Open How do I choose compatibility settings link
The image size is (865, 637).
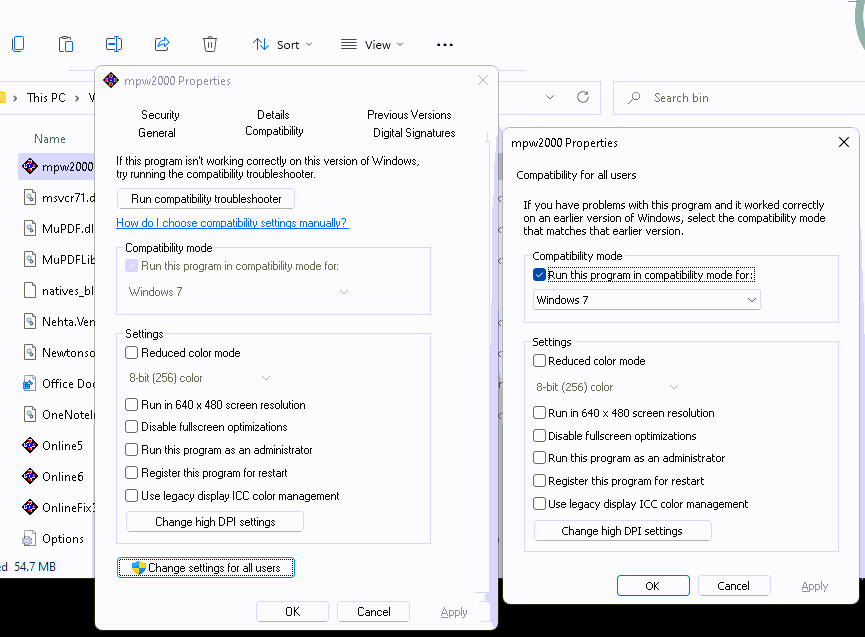coord(232,223)
